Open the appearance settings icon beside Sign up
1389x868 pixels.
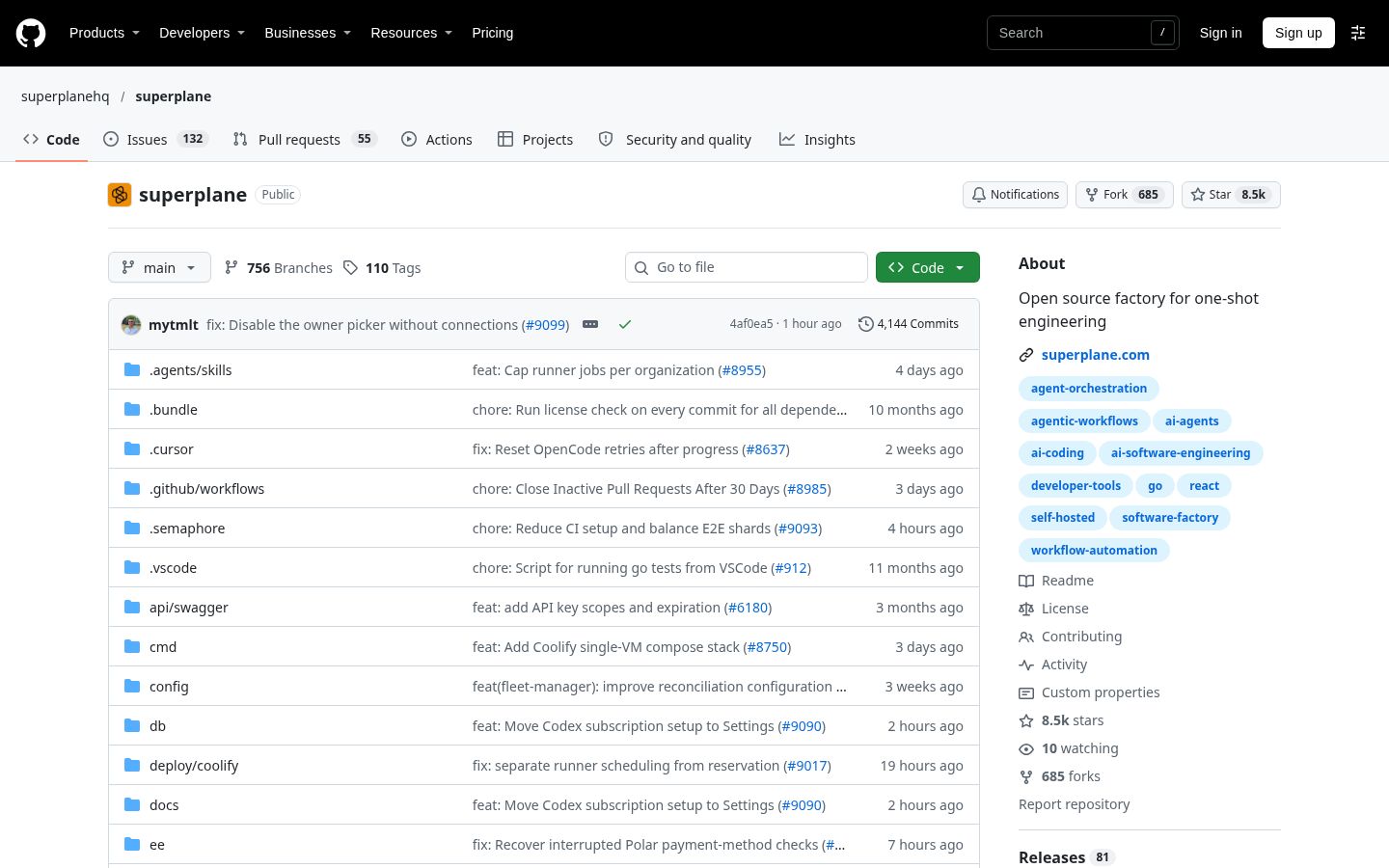click(1358, 33)
